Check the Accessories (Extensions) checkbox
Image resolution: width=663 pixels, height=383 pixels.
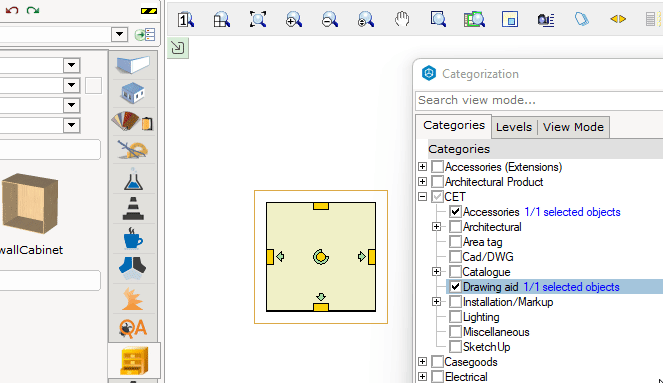[438, 167]
